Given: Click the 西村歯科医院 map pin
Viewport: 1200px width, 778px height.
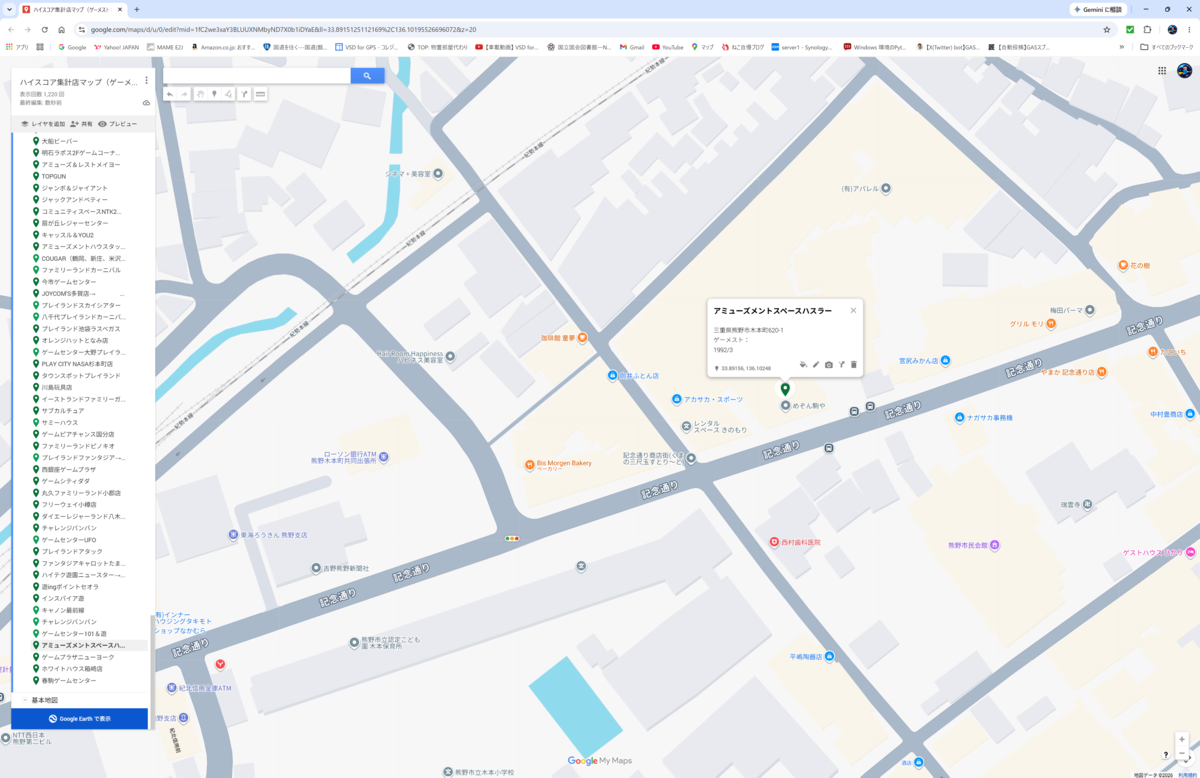Looking at the screenshot, I should tap(774, 542).
